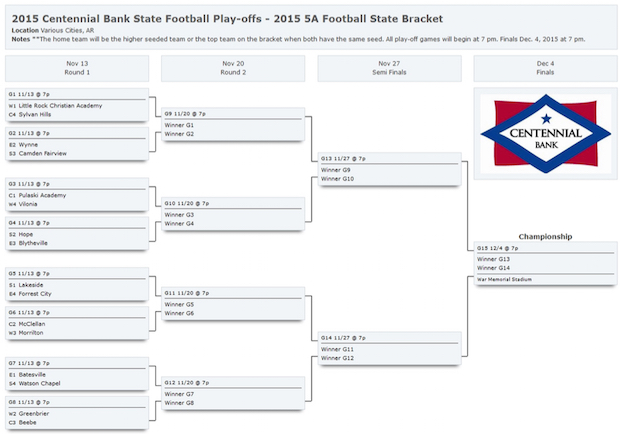Open the Dec 4 Finals column header

[x=545, y=68]
